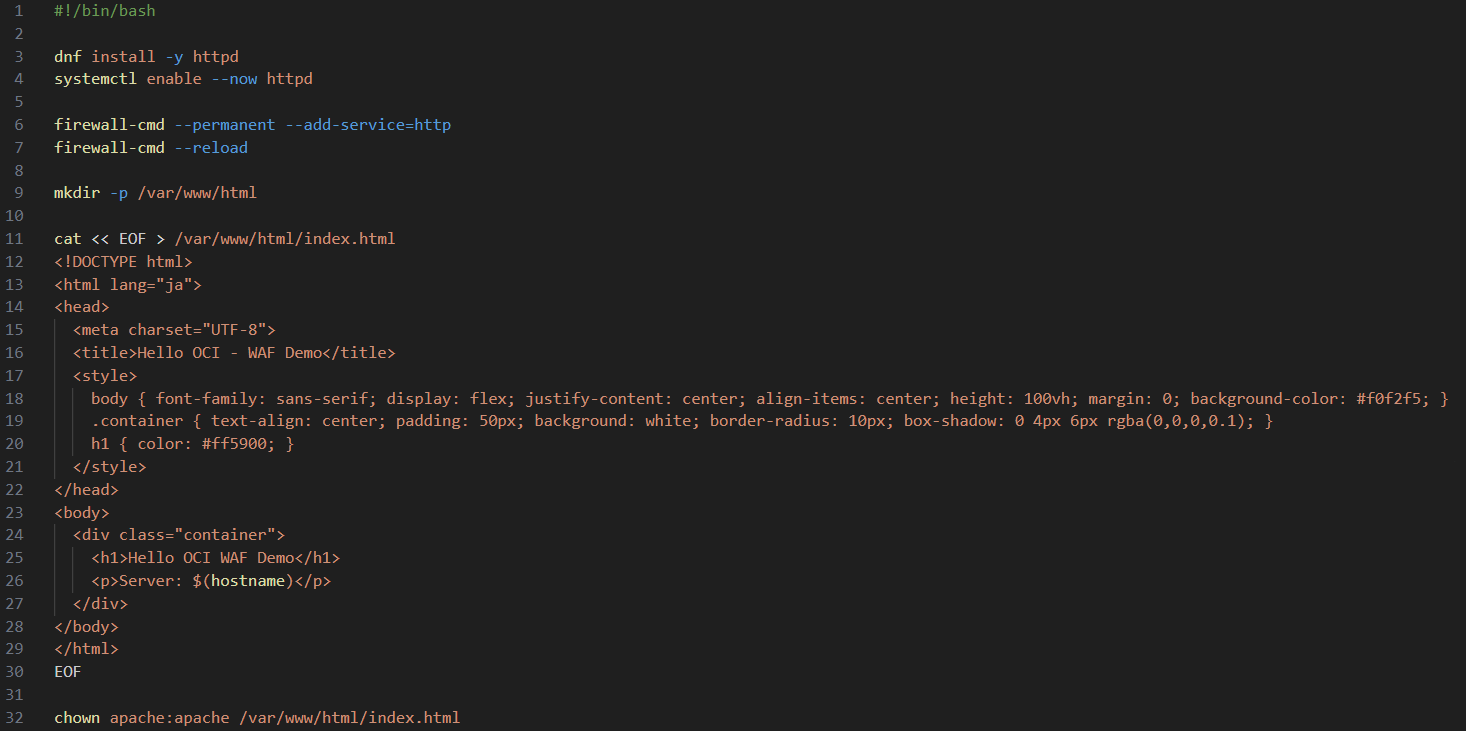Click the .container CSS selector
The height and width of the screenshot is (731, 1466).
click(137, 421)
